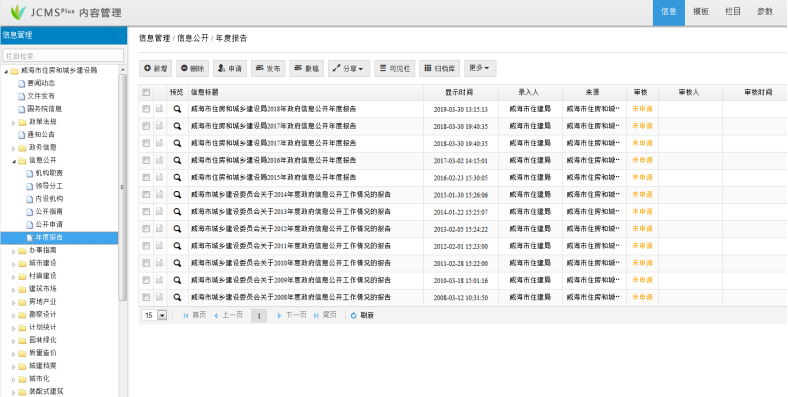Click the 新增 add button
This screenshot has width=788, height=397.
tap(155, 68)
